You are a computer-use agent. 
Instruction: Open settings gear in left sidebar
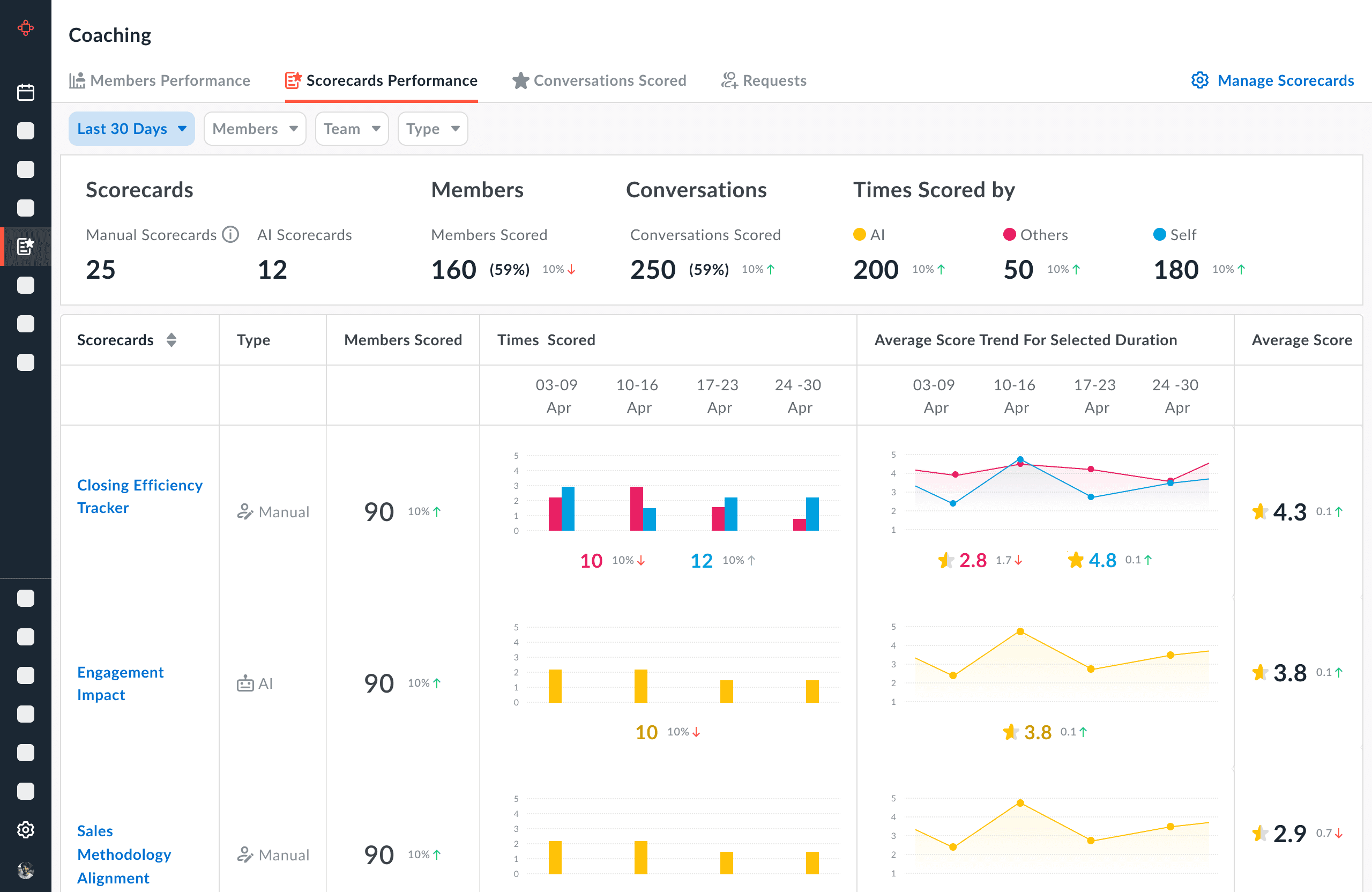[25, 830]
